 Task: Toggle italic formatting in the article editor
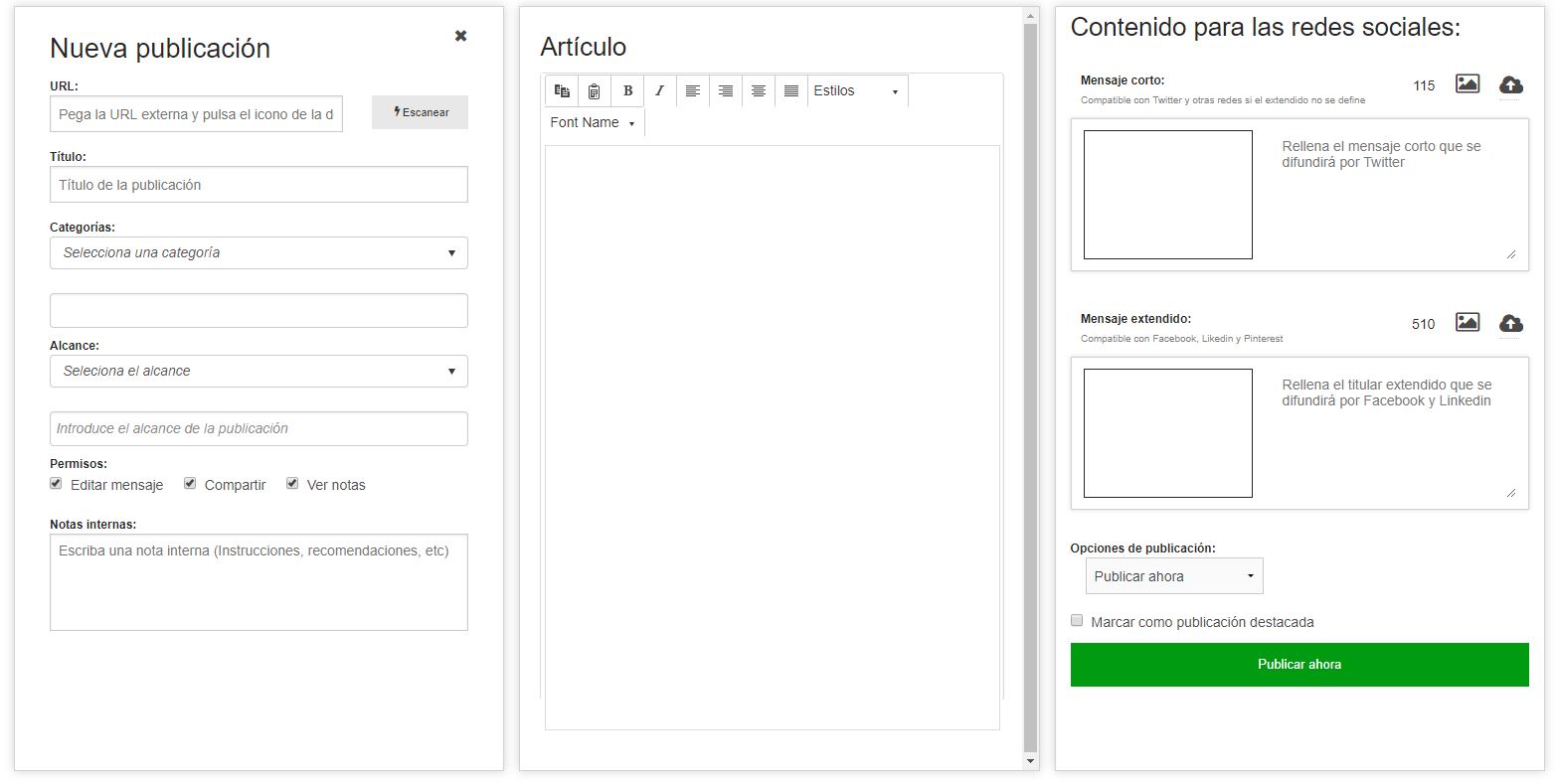coord(659,90)
